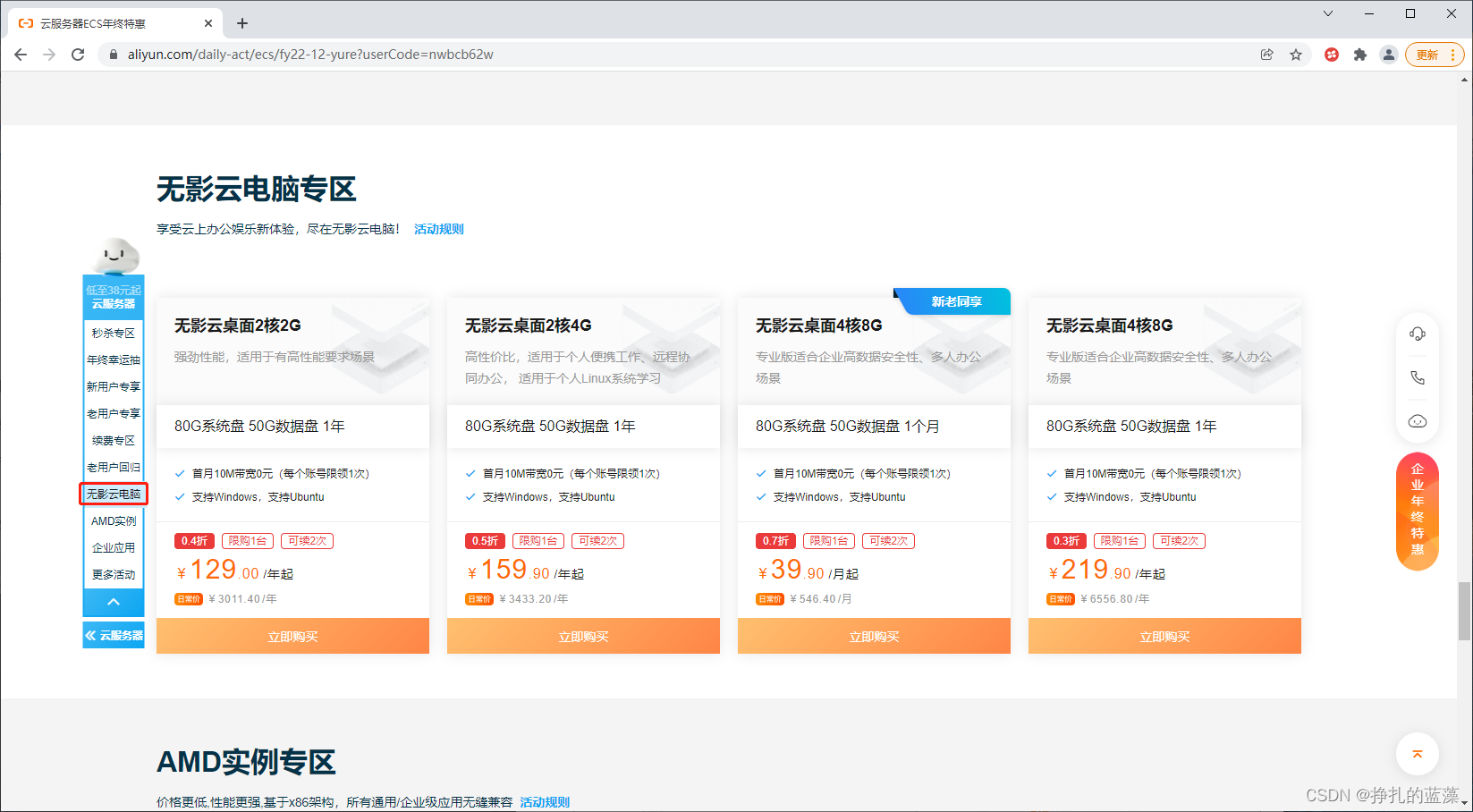Click the 无影云电脑专区 heading
The width and height of the screenshot is (1473, 812).
point(257,189)
